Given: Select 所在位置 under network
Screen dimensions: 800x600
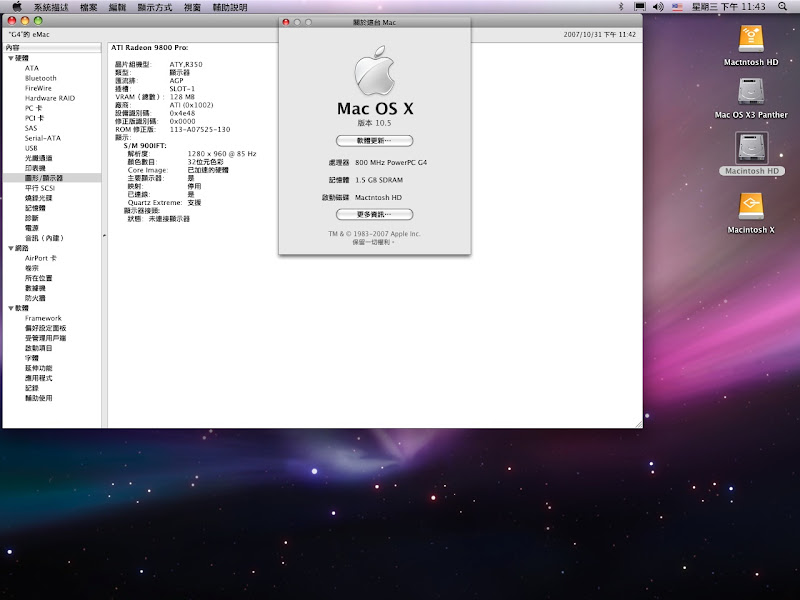Looking at the screenshot, I should pos(39,278).
